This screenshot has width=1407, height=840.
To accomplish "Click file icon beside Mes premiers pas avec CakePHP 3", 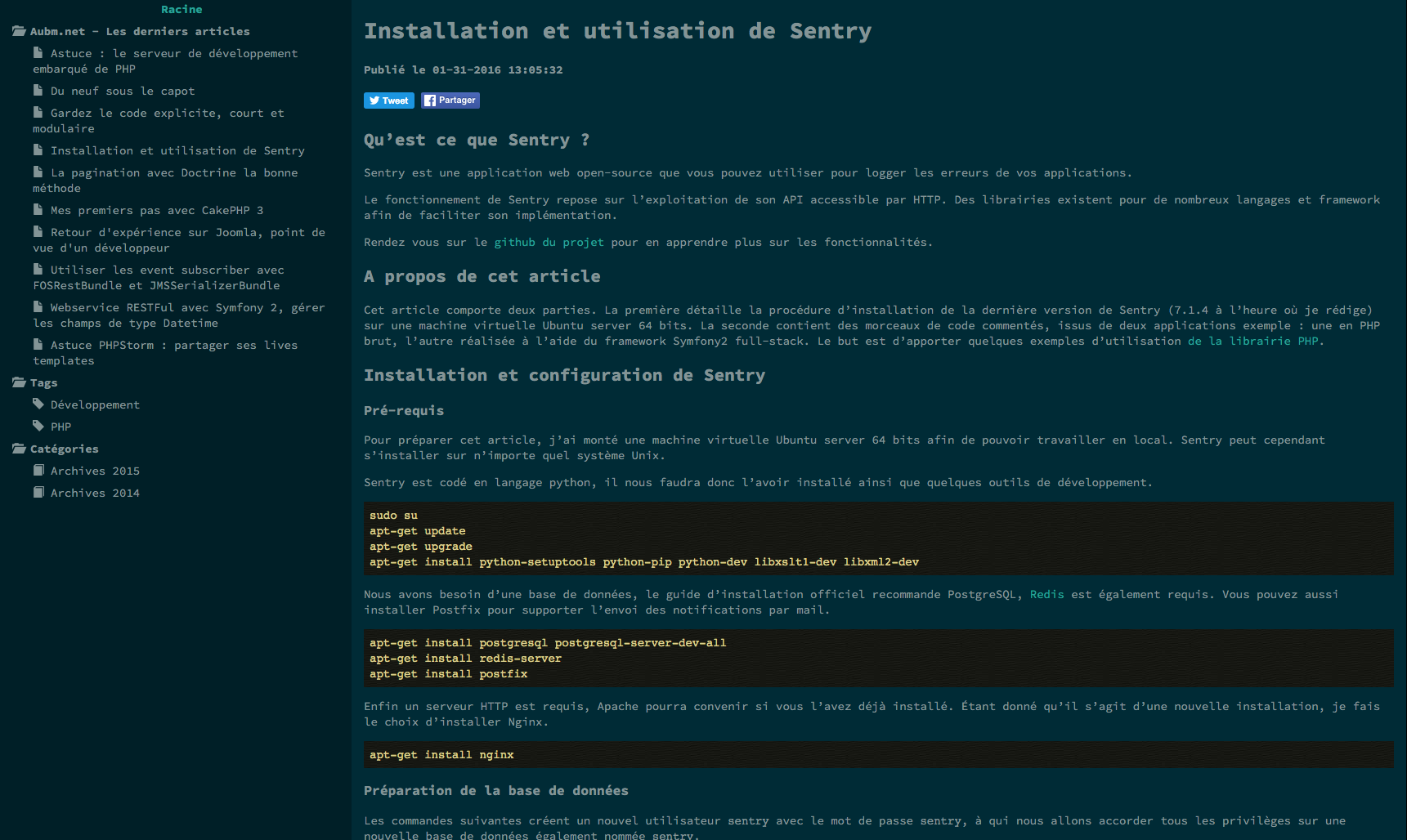I will coord(38,210).
